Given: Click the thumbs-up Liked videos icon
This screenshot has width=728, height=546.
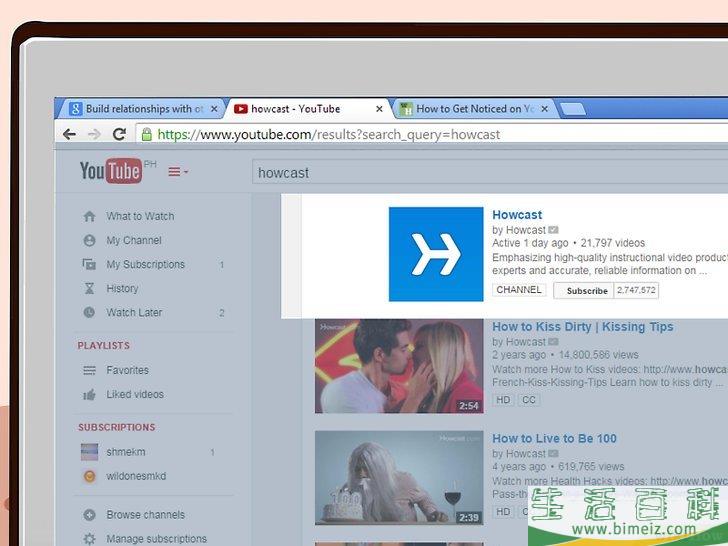Looking at the screenshot, I should click(89, 395).
